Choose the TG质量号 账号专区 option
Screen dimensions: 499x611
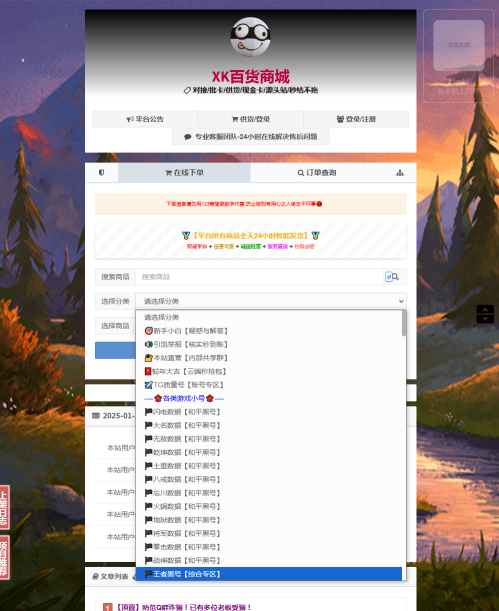click(x=269, y=385)
